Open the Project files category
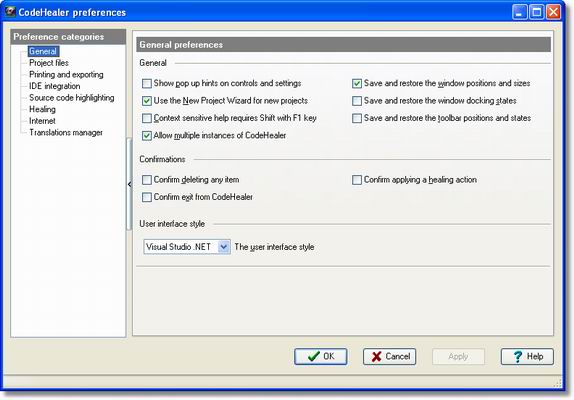Screen dimensions: 574x400 [x=49, y=63]
